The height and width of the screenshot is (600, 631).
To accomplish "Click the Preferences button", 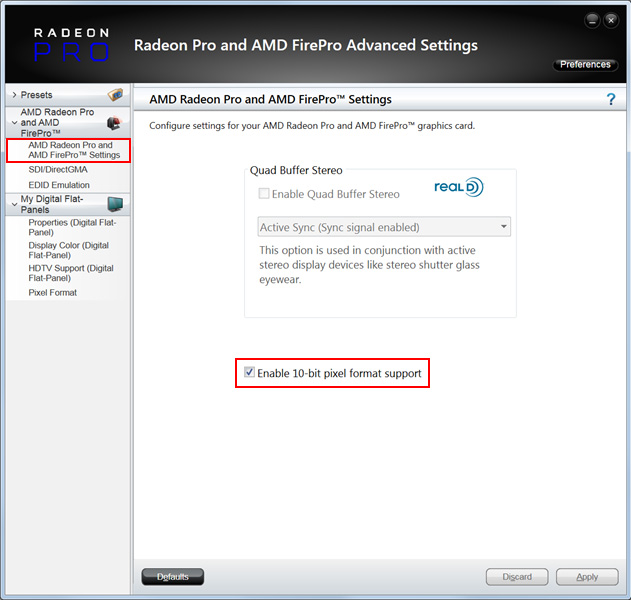I will (585, 65).
